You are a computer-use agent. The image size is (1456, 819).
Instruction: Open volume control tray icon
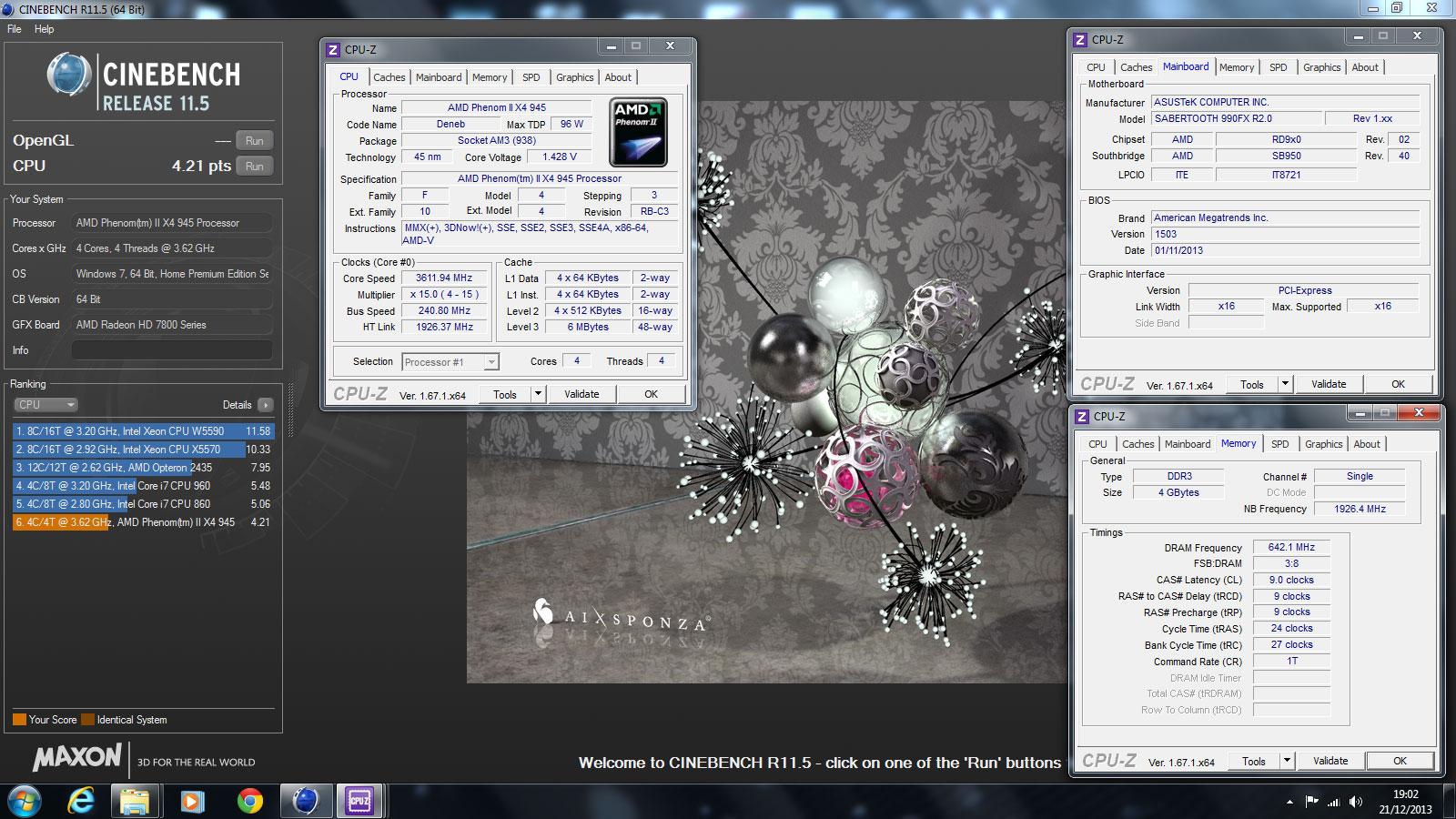coord(1356,802)
